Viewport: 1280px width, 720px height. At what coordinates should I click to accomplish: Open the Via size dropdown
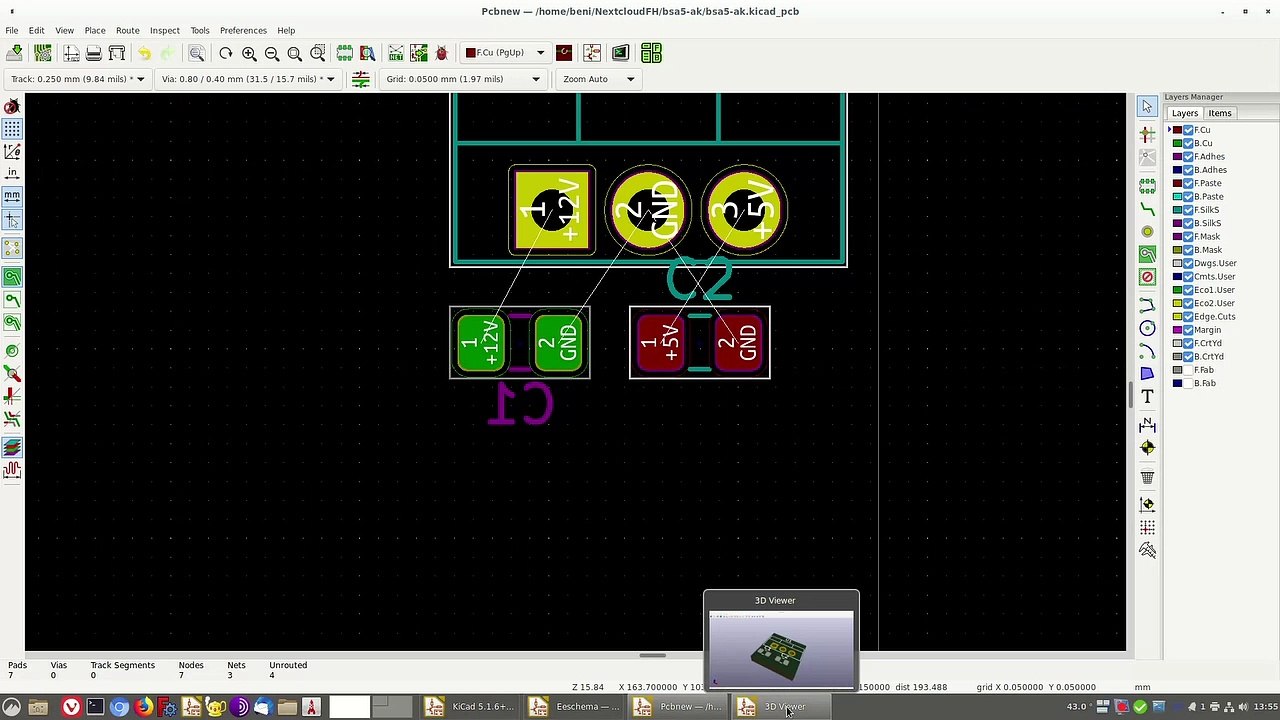(247, 79)
